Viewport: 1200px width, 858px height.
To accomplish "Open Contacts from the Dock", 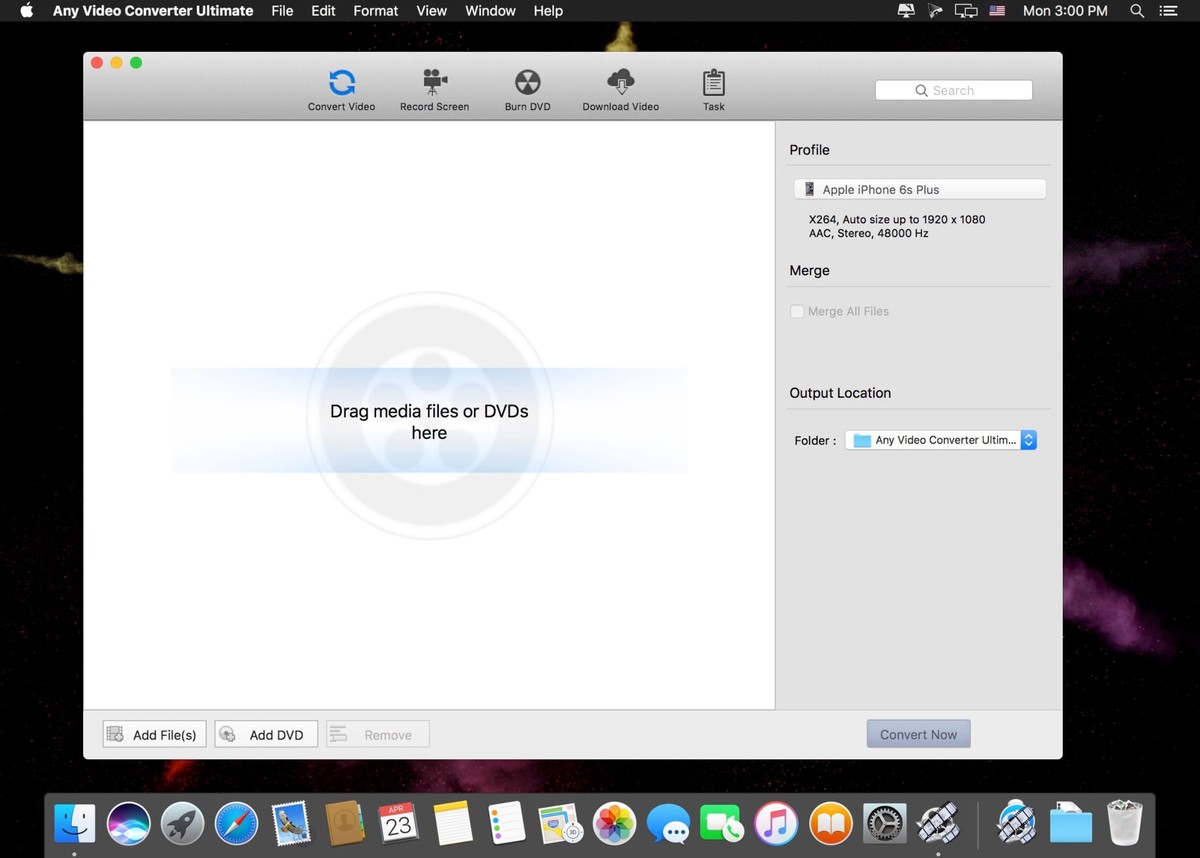I will (344, 824).
